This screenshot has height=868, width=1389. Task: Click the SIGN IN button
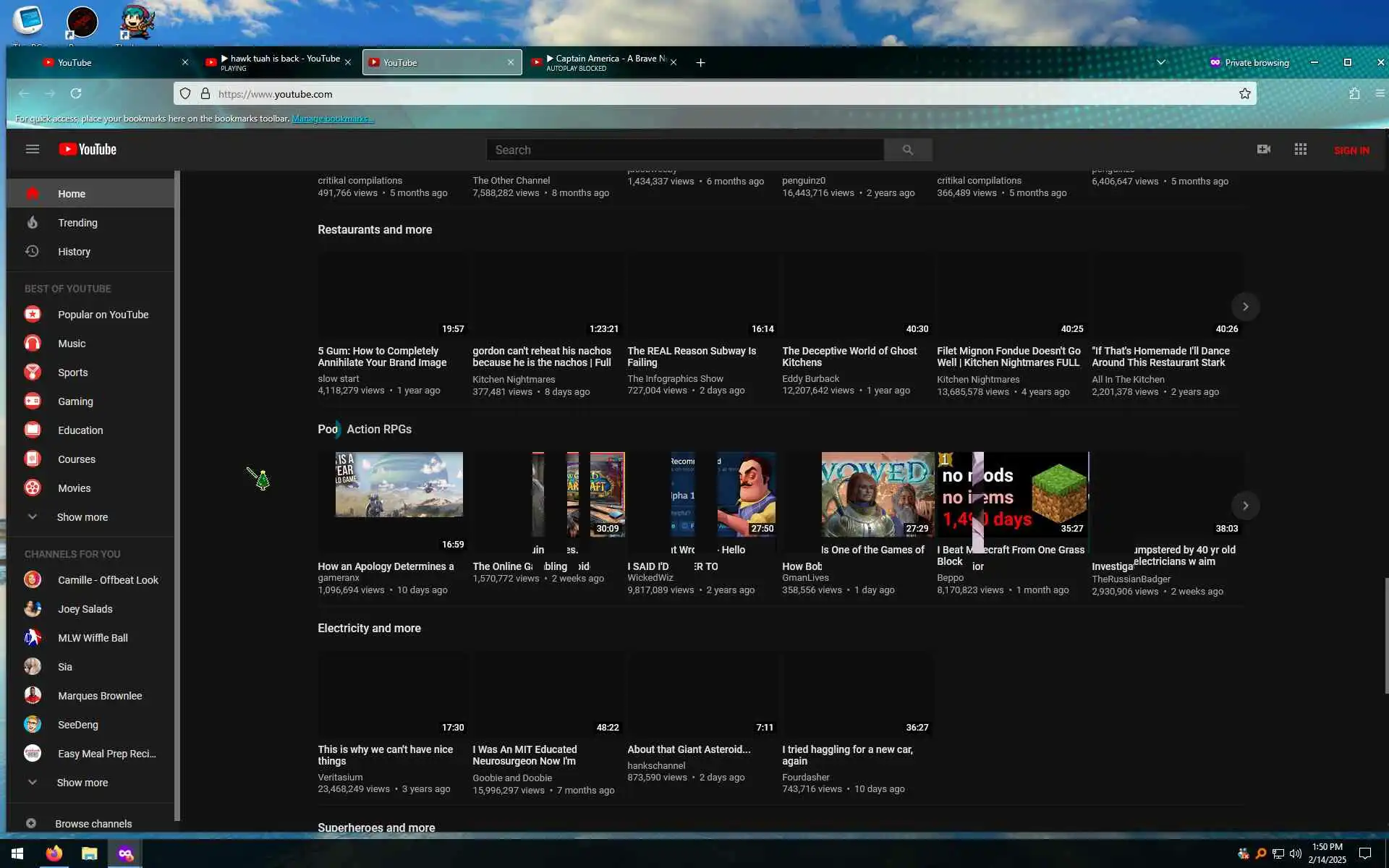1351,150
